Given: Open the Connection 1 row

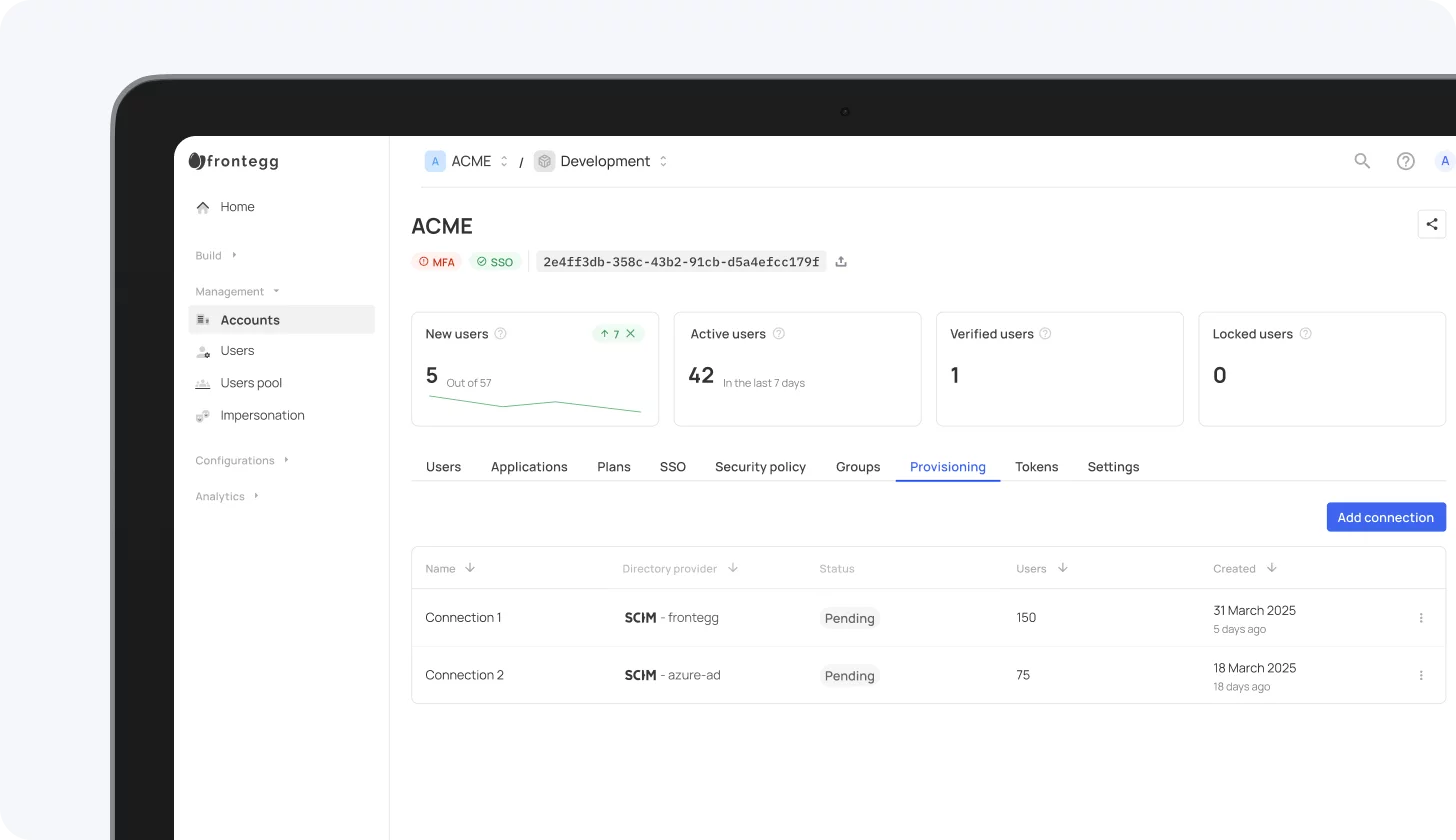Looking at the screenshot, I should (x=928, y=618).
